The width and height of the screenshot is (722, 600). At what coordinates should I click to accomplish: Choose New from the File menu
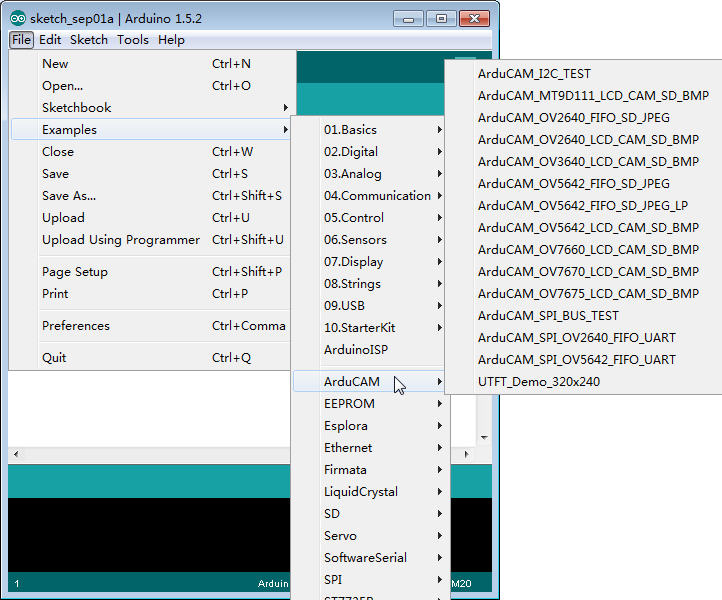pos(150,64)
